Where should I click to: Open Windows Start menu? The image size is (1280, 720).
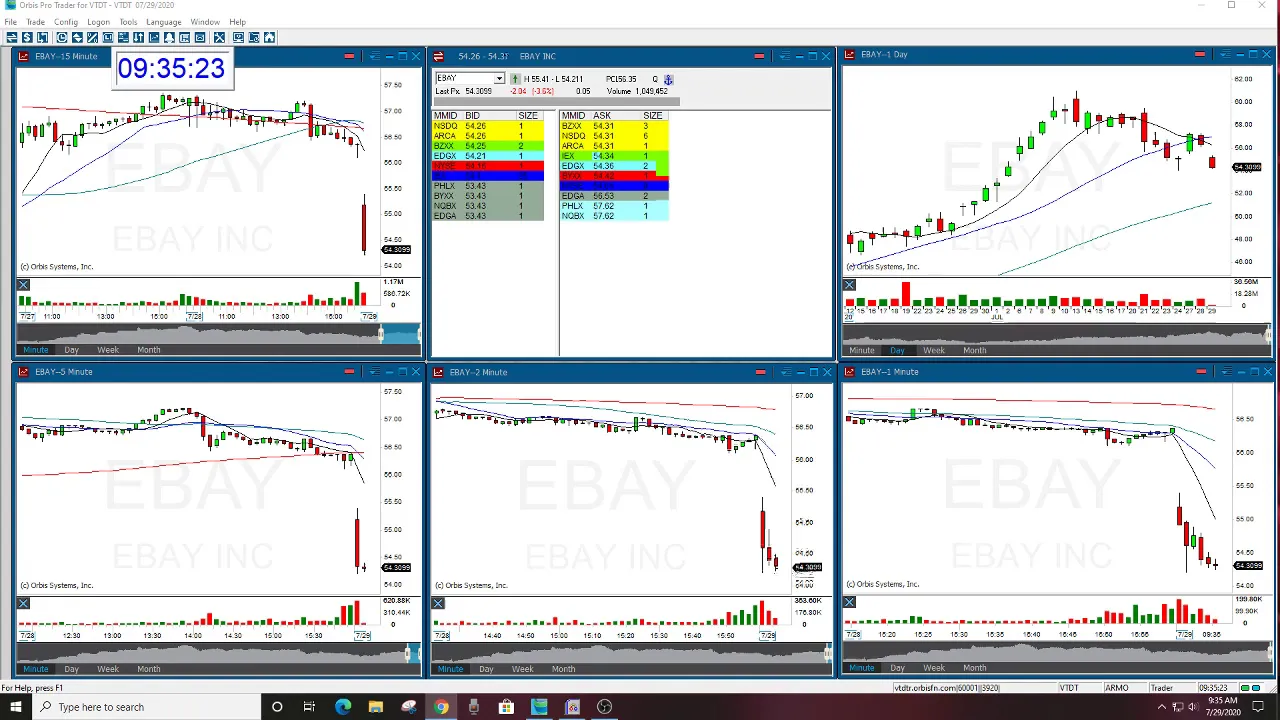pos(15,707)
